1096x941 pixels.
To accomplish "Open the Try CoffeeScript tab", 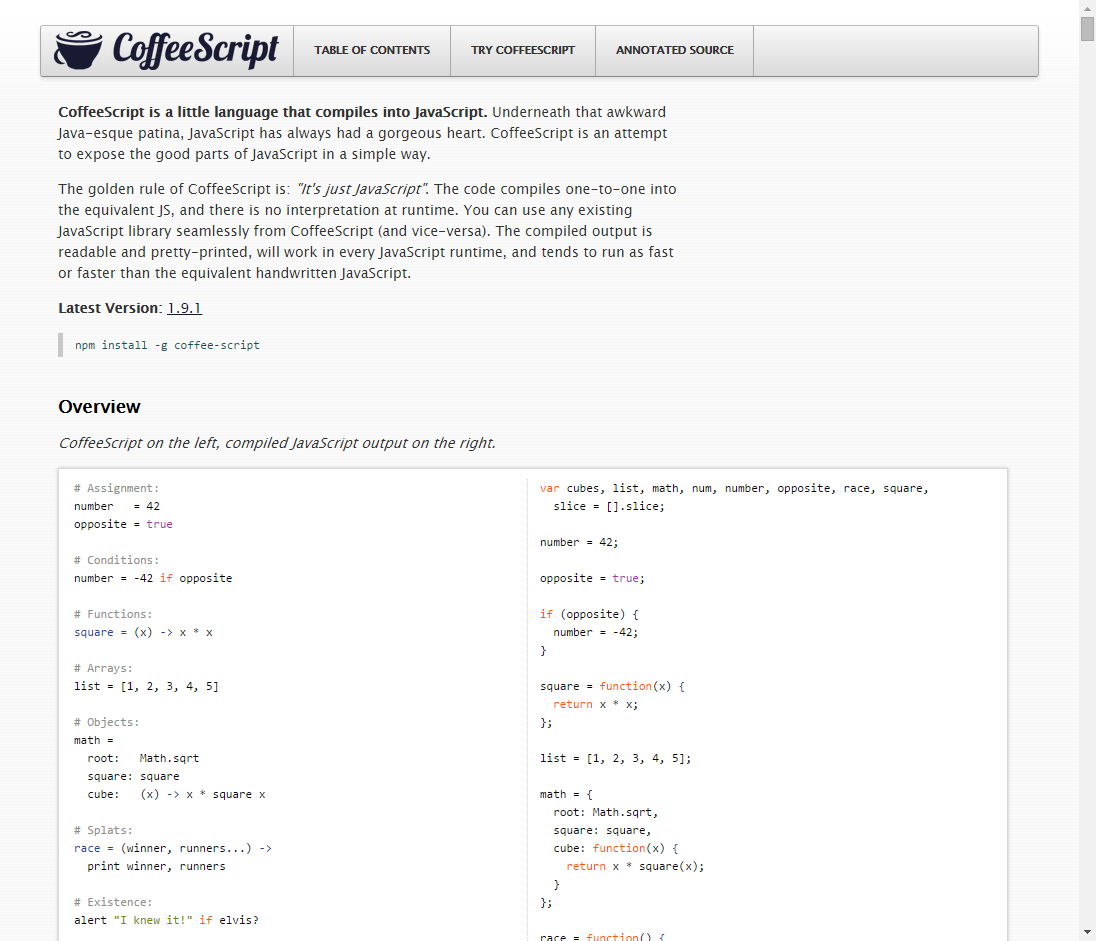I will coord(523,50).
